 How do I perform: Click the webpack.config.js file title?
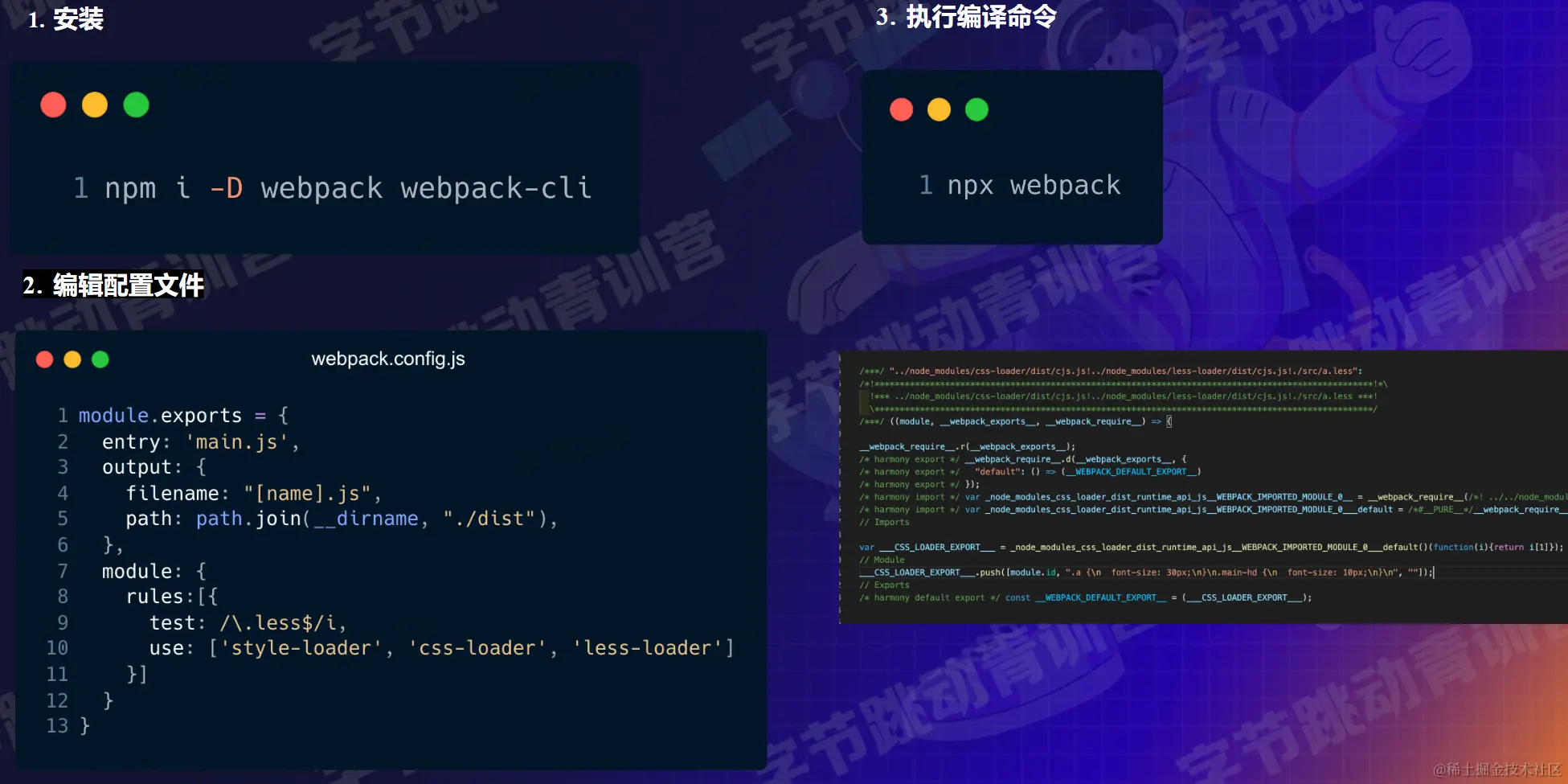pos(388,359)
